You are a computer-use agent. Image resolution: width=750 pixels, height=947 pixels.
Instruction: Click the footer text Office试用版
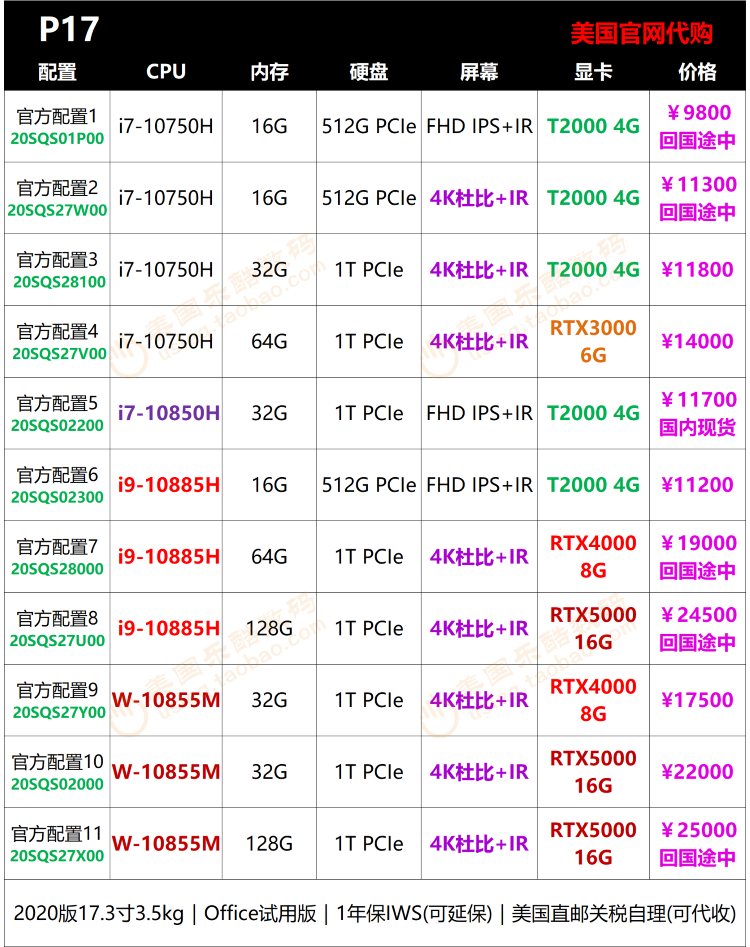coord(260,913)
